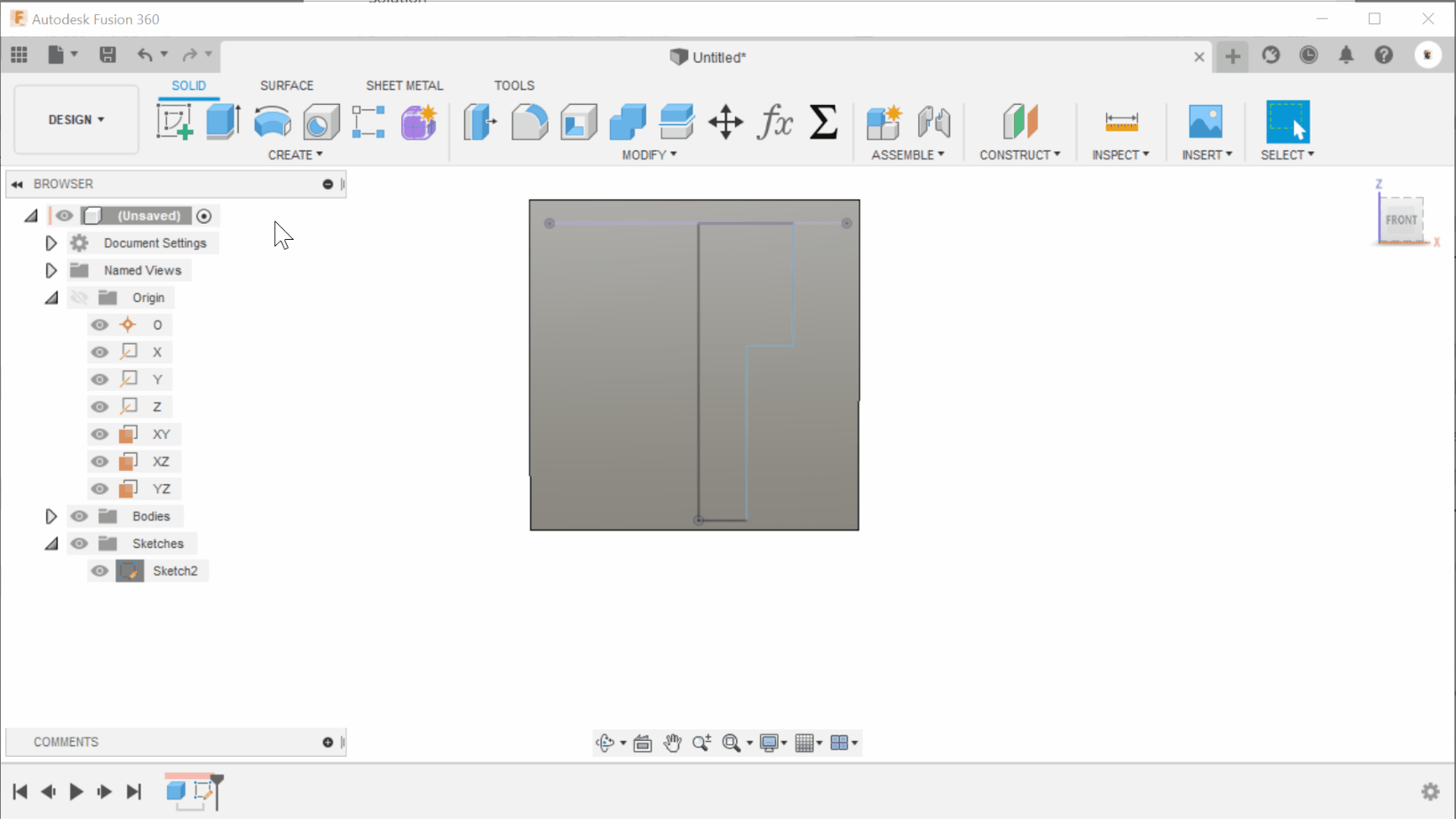Expand the Named Views node

51,270
